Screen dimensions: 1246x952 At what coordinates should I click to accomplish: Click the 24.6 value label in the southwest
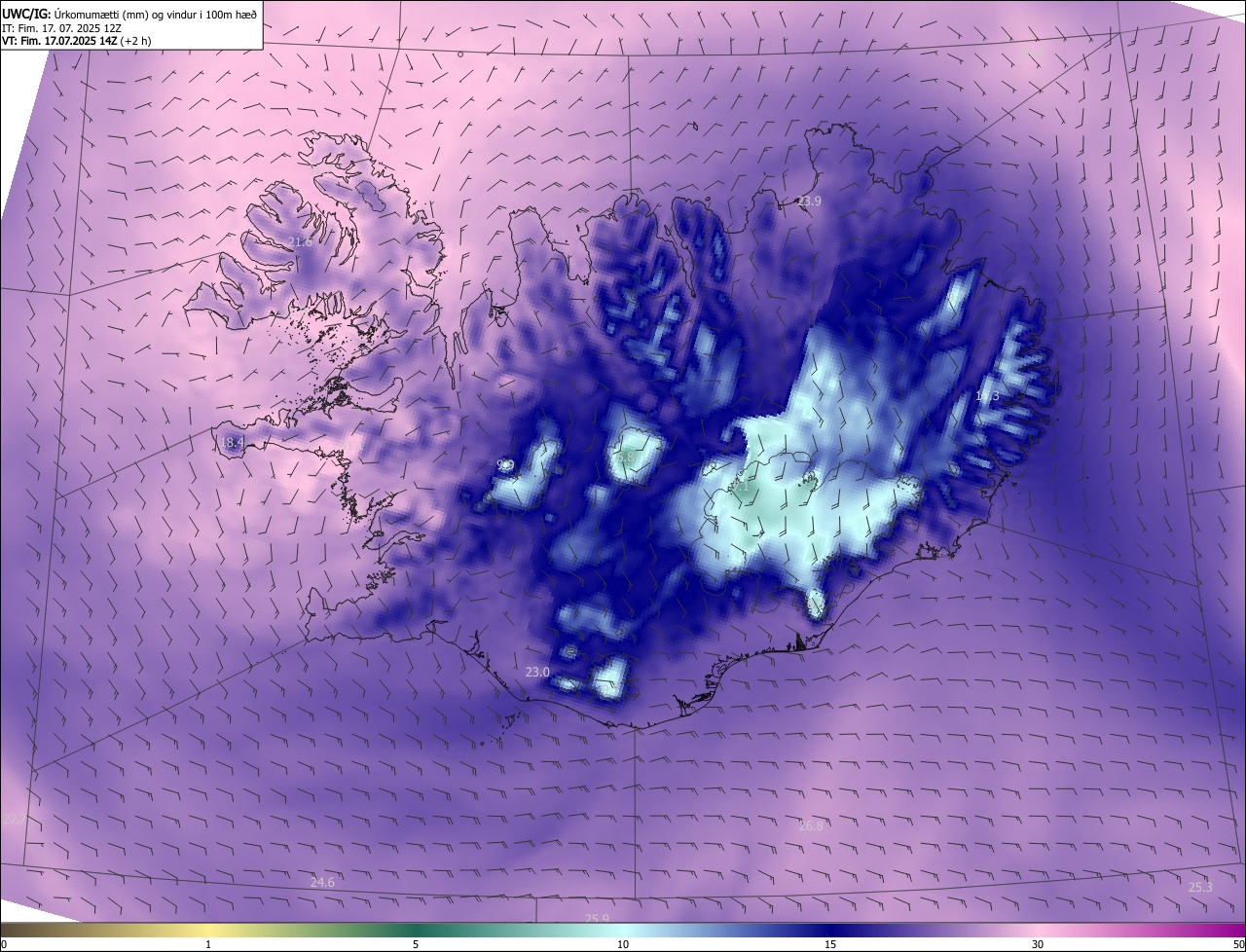click(322, 882)
